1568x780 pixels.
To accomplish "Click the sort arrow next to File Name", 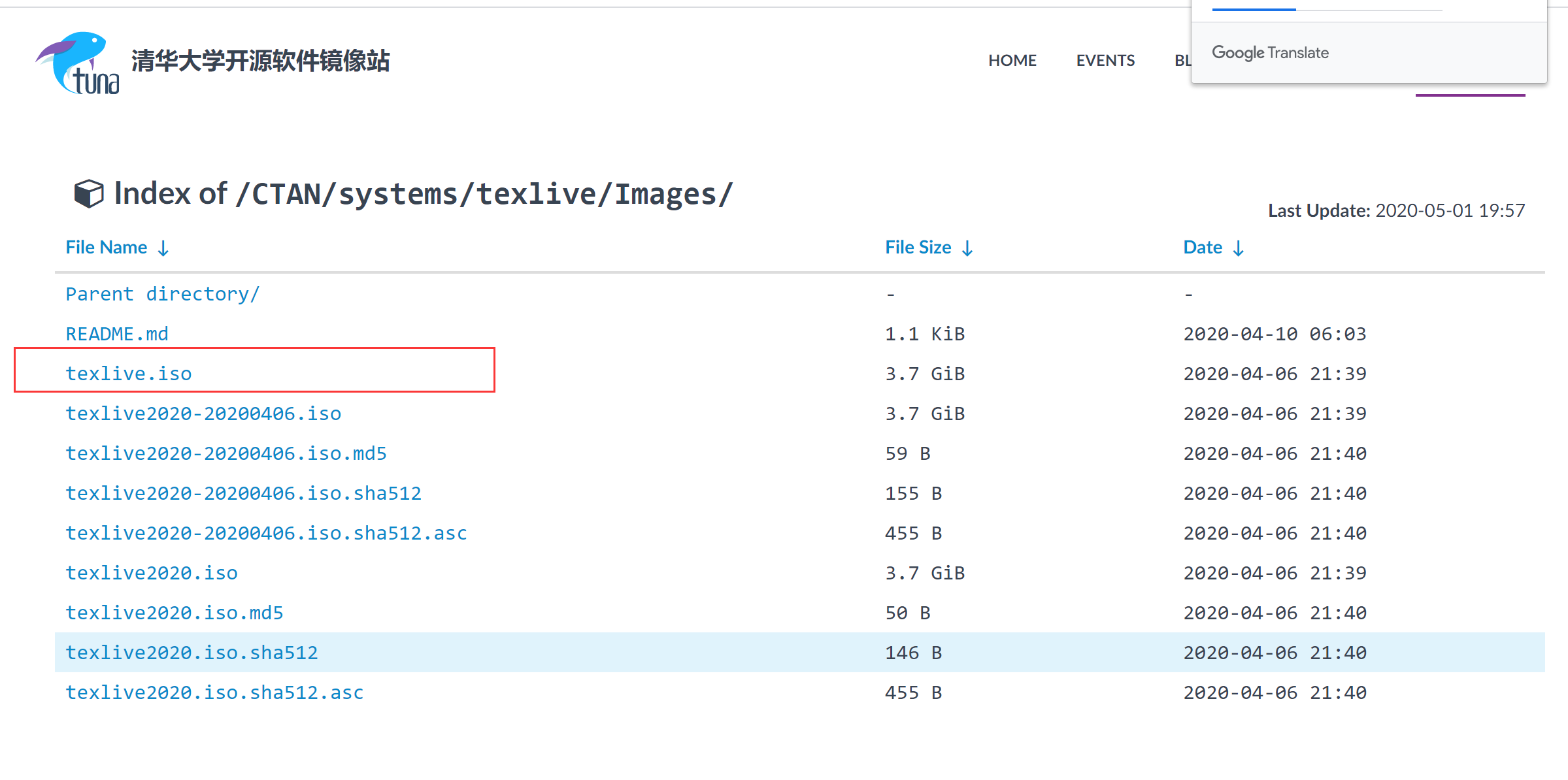I will [163, 248].
